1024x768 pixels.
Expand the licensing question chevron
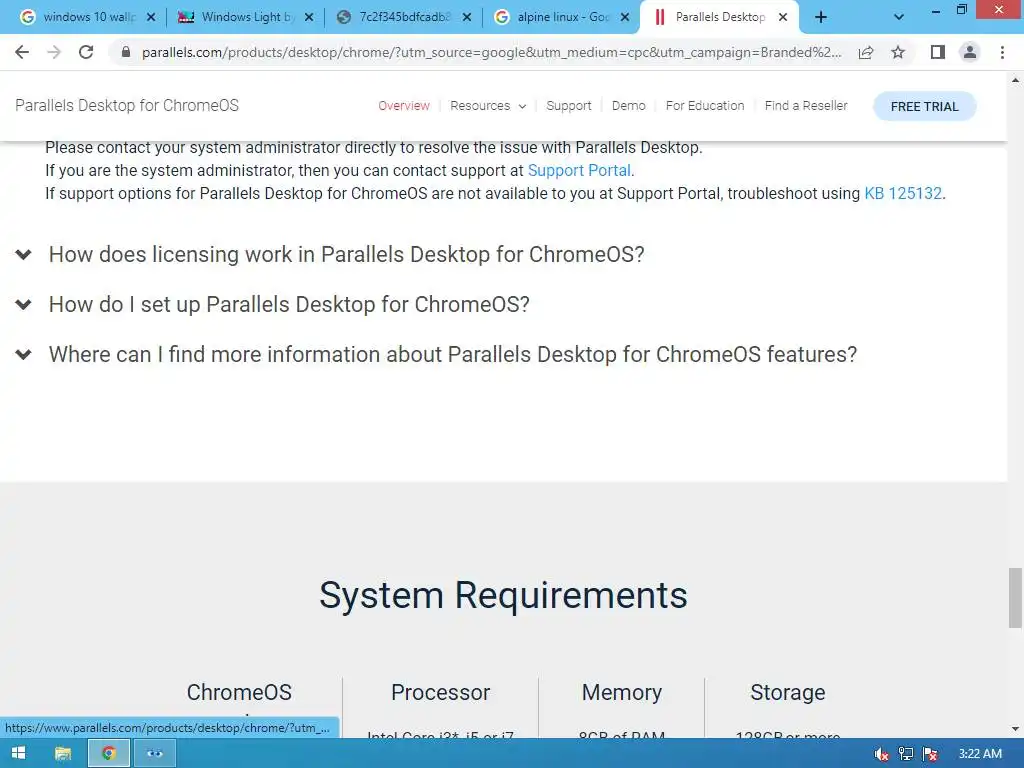tap(24, 254)
